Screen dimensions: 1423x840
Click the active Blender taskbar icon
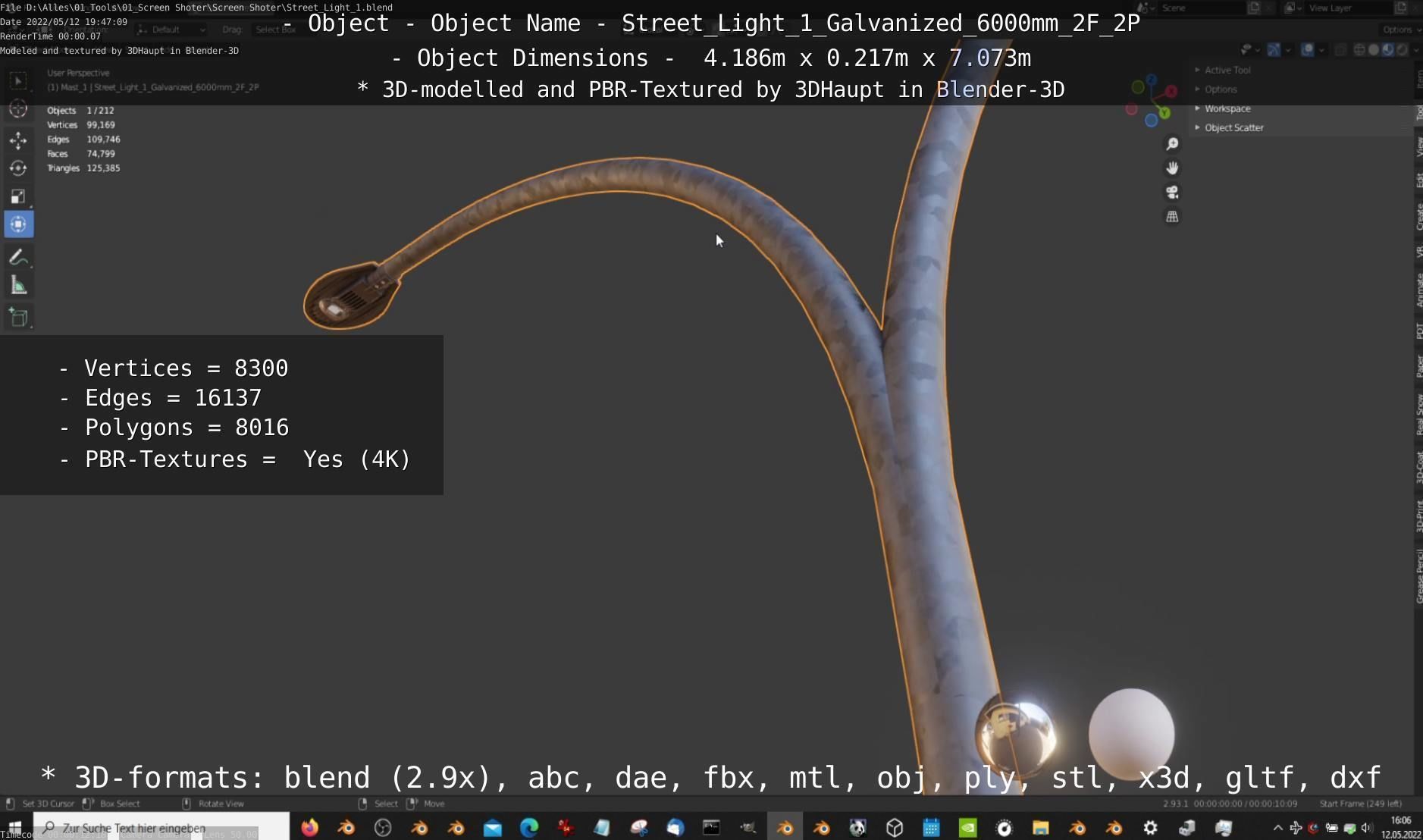coord(785,828)
